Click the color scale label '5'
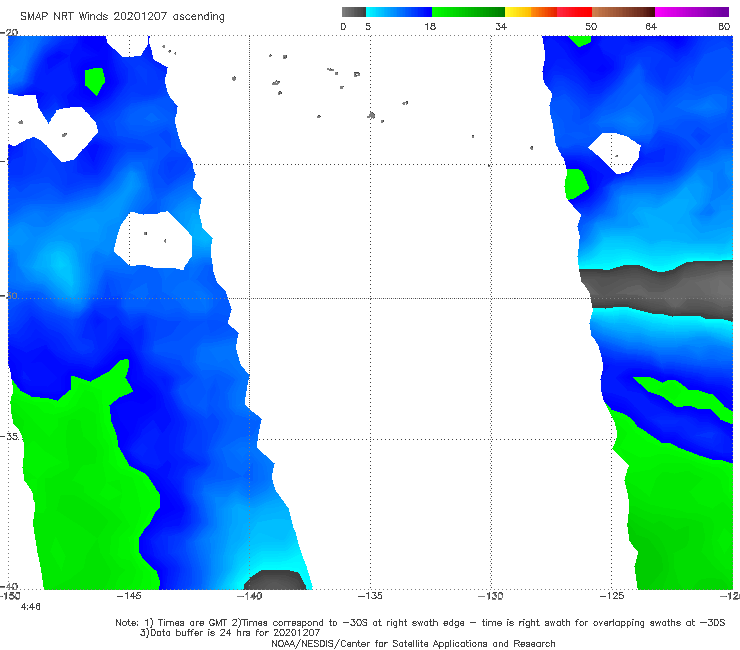 pos(368,26)
